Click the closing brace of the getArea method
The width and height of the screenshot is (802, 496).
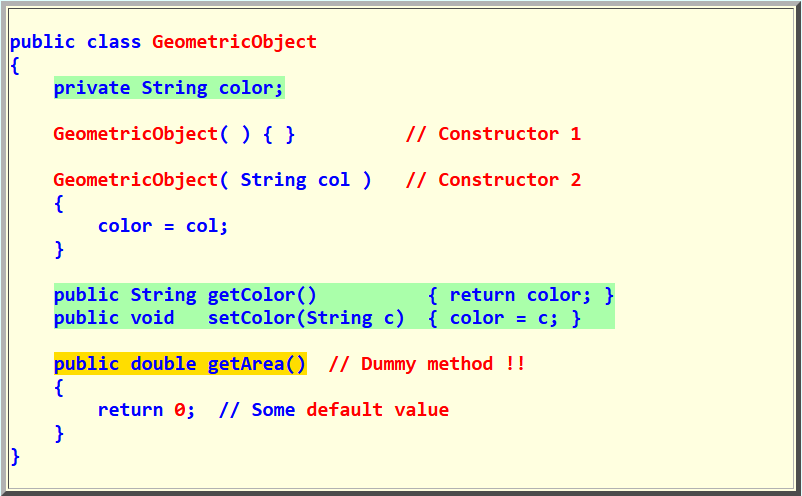(x=59, y=433)
